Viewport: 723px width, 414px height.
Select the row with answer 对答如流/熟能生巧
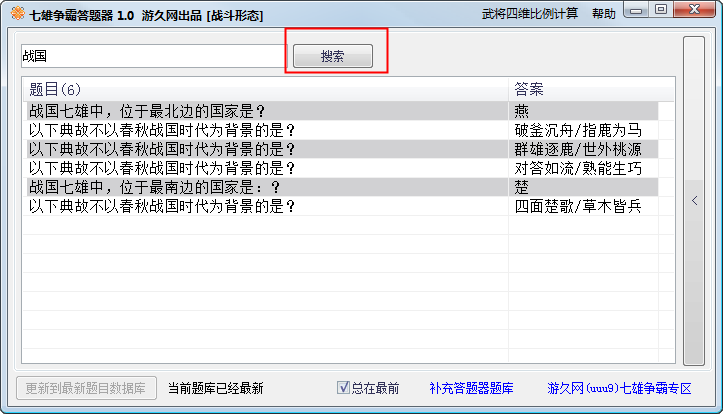coord(342,168)
